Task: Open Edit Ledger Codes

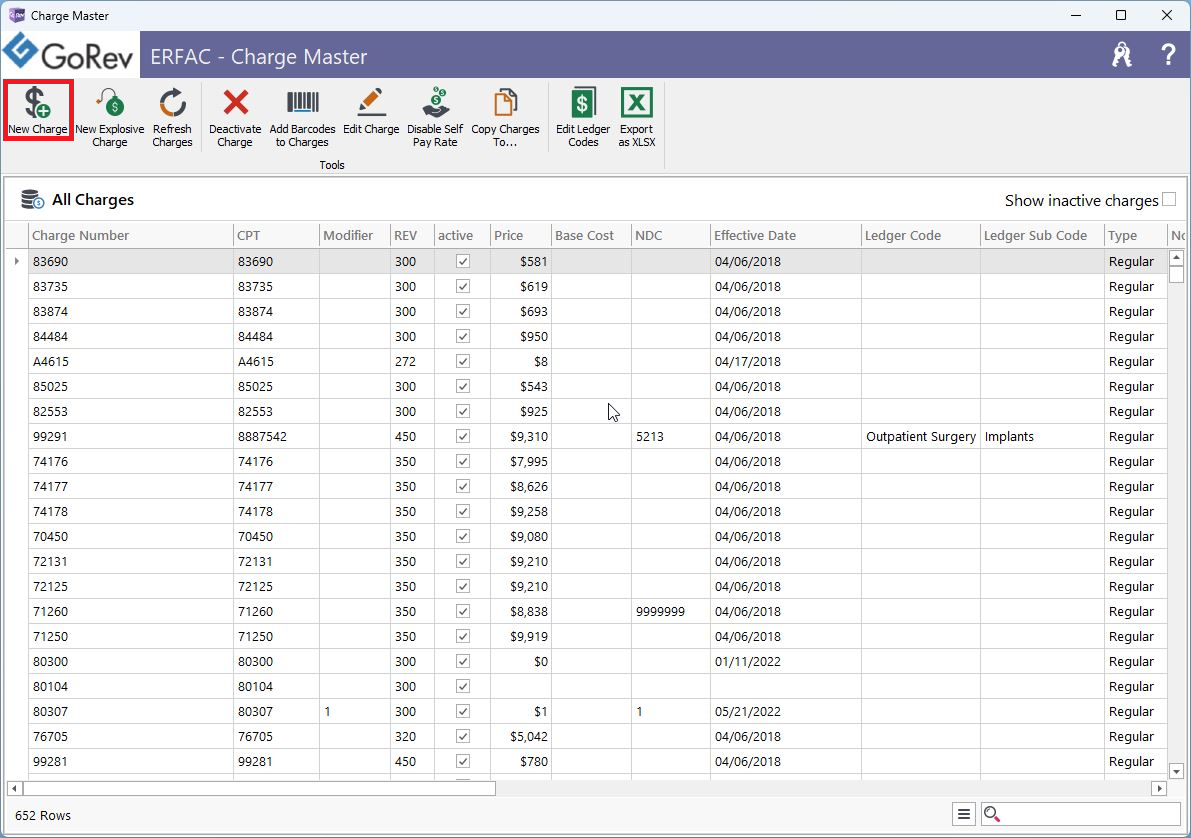Action: 583,116
